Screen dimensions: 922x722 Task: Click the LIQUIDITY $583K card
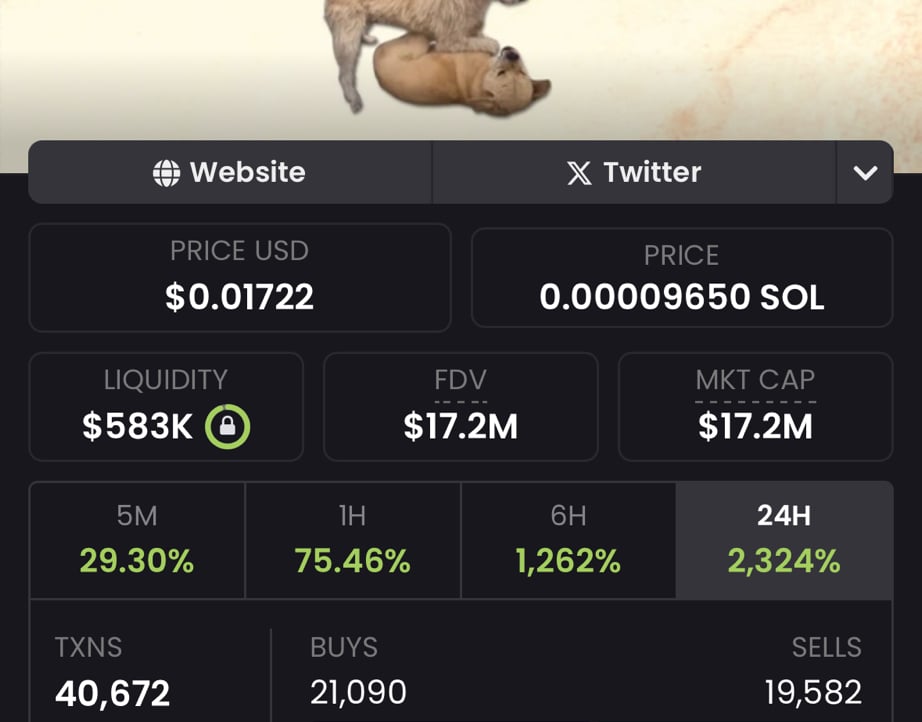[x=166, y=406]
